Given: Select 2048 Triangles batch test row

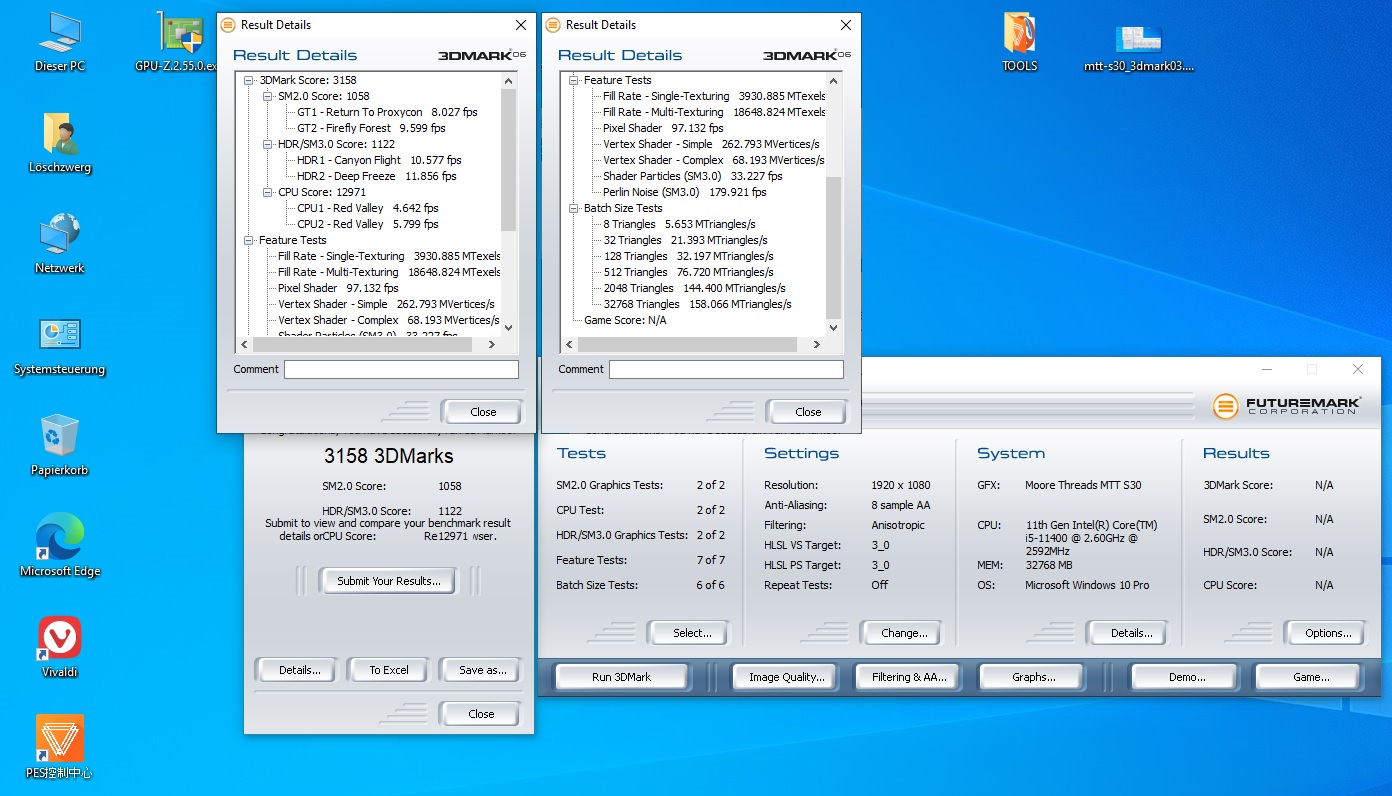Looking at the screenshot, I should point(694,288).
